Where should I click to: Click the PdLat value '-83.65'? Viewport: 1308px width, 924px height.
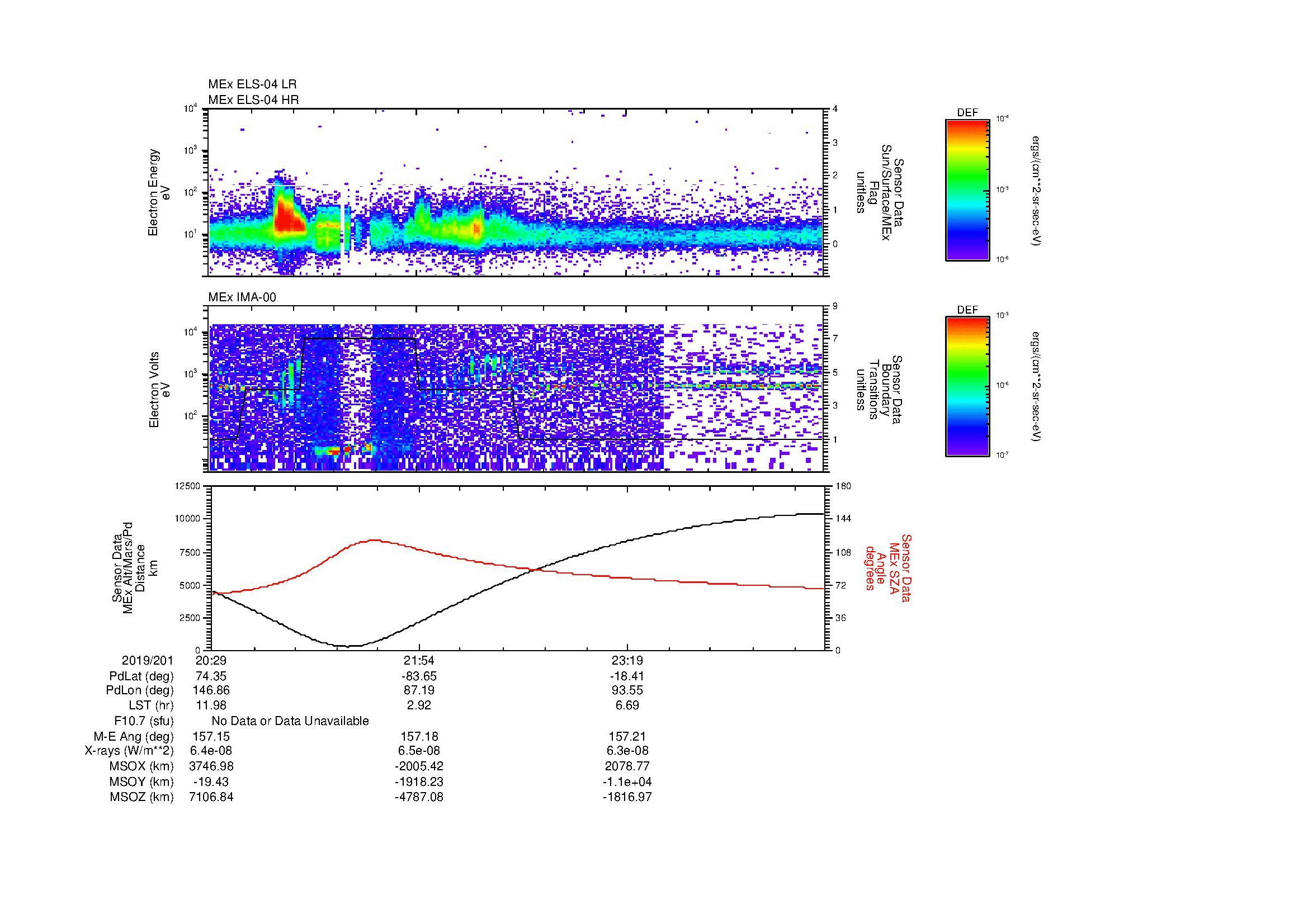pyautogui.click(x=419, y=676)
